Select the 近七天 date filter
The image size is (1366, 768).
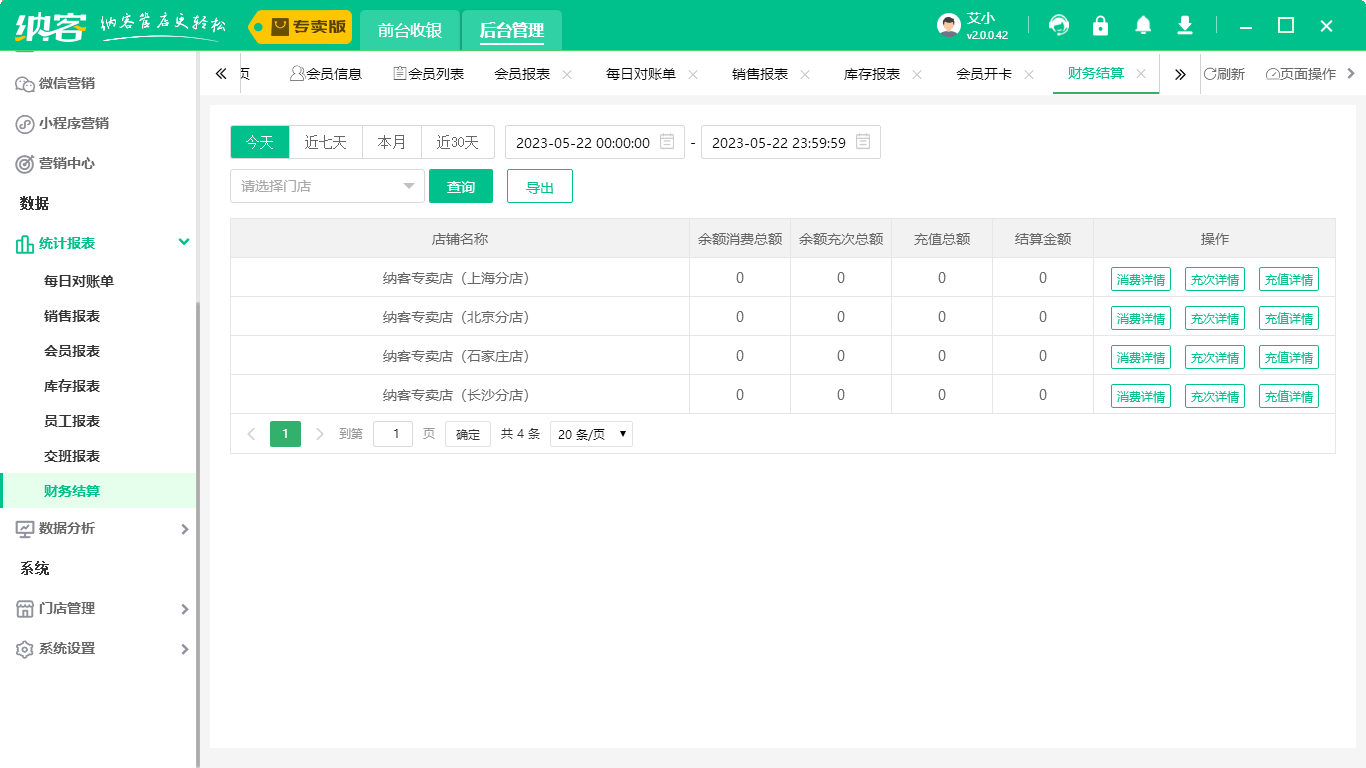tap(325, 141)
